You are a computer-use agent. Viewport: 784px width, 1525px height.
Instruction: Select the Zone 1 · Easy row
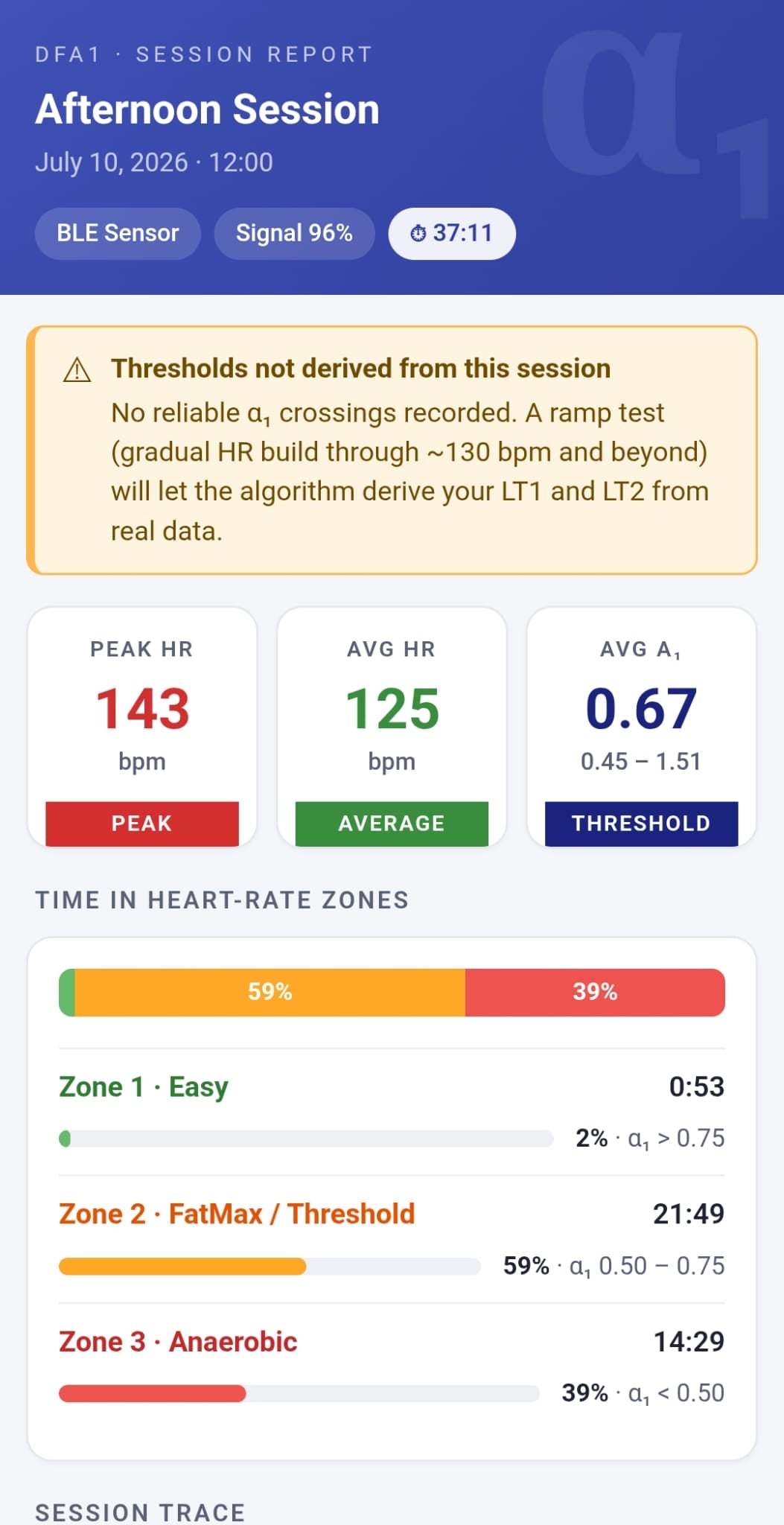click(x=392, y=1112)
